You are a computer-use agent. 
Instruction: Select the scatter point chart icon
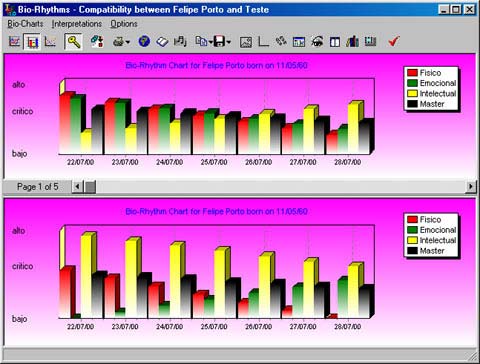click(x=50, y=42)
